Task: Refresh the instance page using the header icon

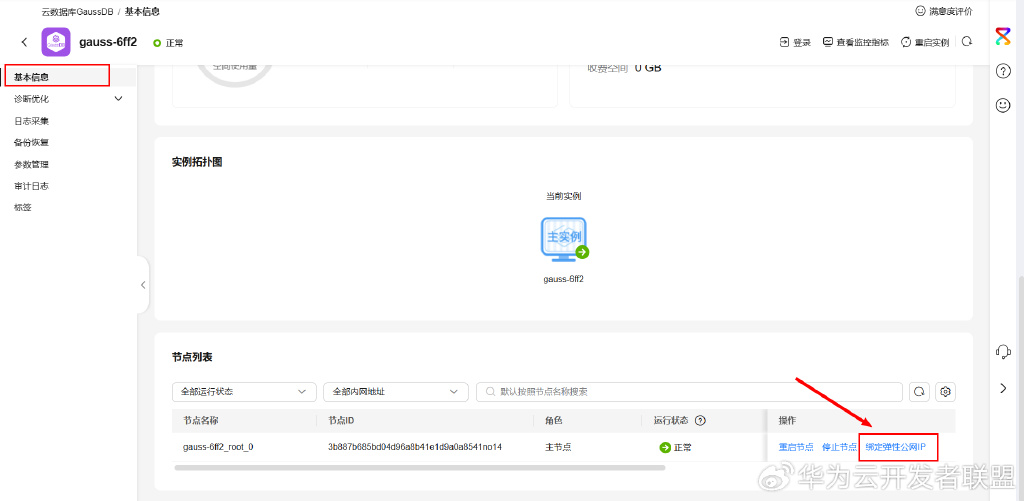Action: point(967,42)
